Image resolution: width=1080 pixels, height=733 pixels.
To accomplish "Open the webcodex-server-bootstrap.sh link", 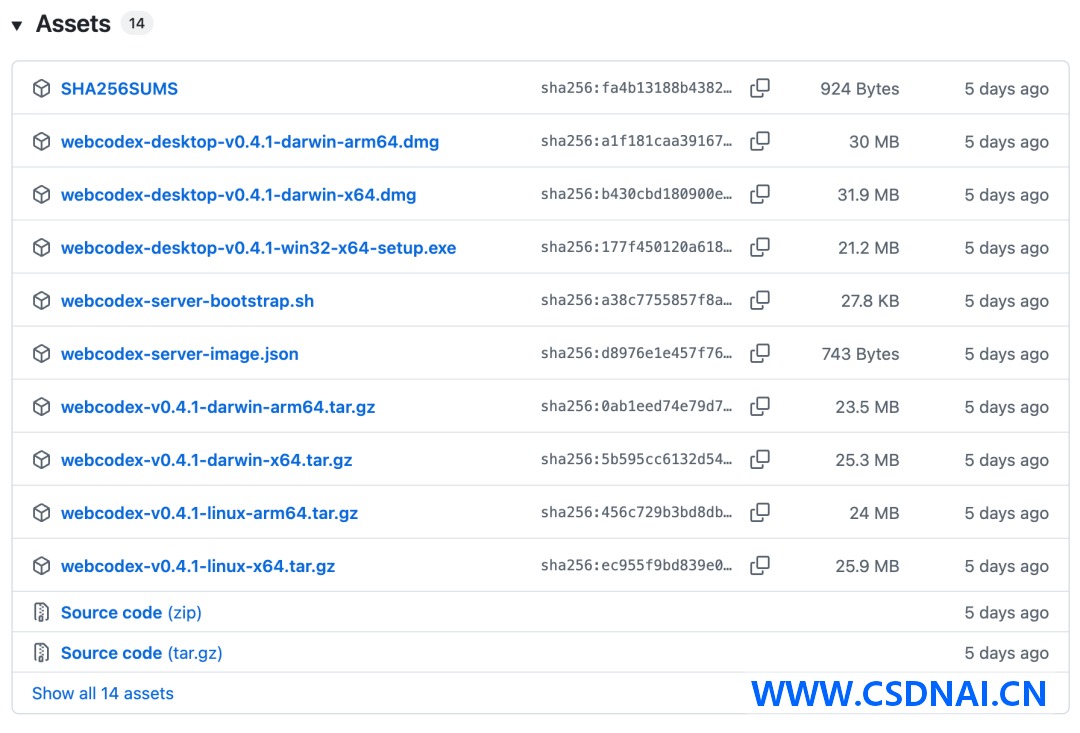I will (187, 301).
